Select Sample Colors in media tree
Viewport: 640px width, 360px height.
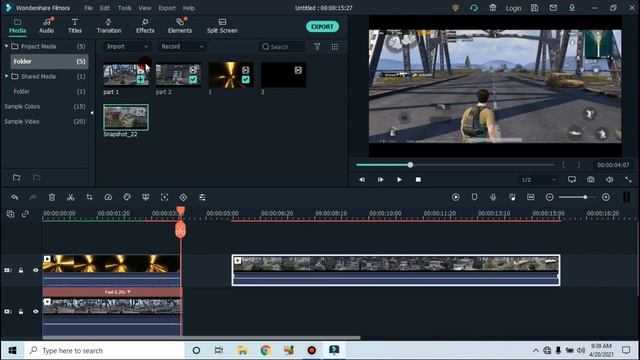22,107
